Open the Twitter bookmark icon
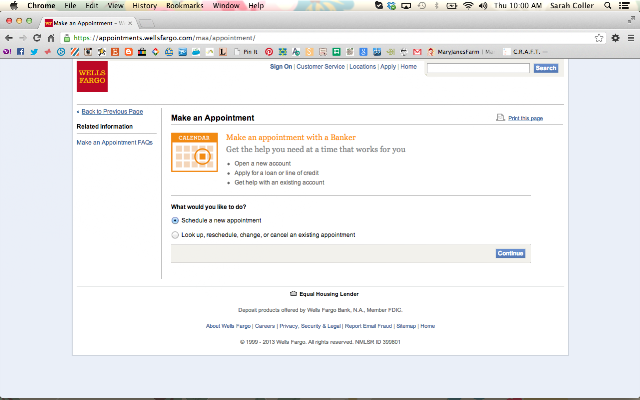 [x=34, y=52]
